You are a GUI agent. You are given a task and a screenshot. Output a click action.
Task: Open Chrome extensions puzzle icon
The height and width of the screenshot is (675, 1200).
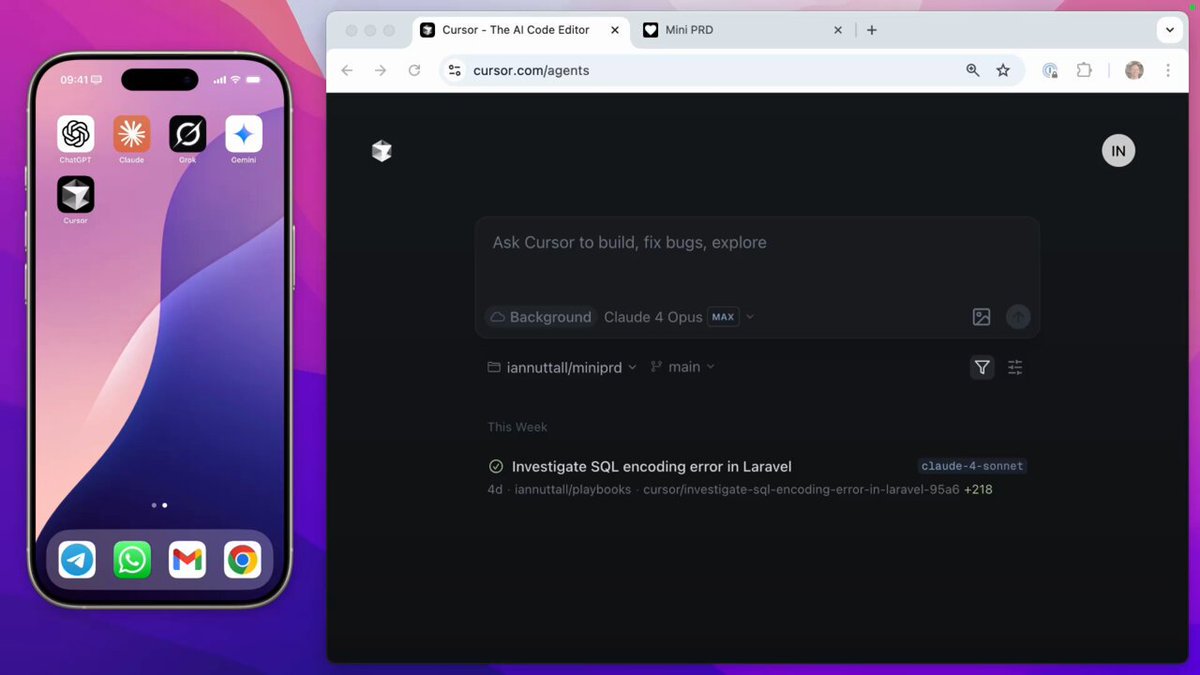pyautogui.click(x=1084, y=70)
